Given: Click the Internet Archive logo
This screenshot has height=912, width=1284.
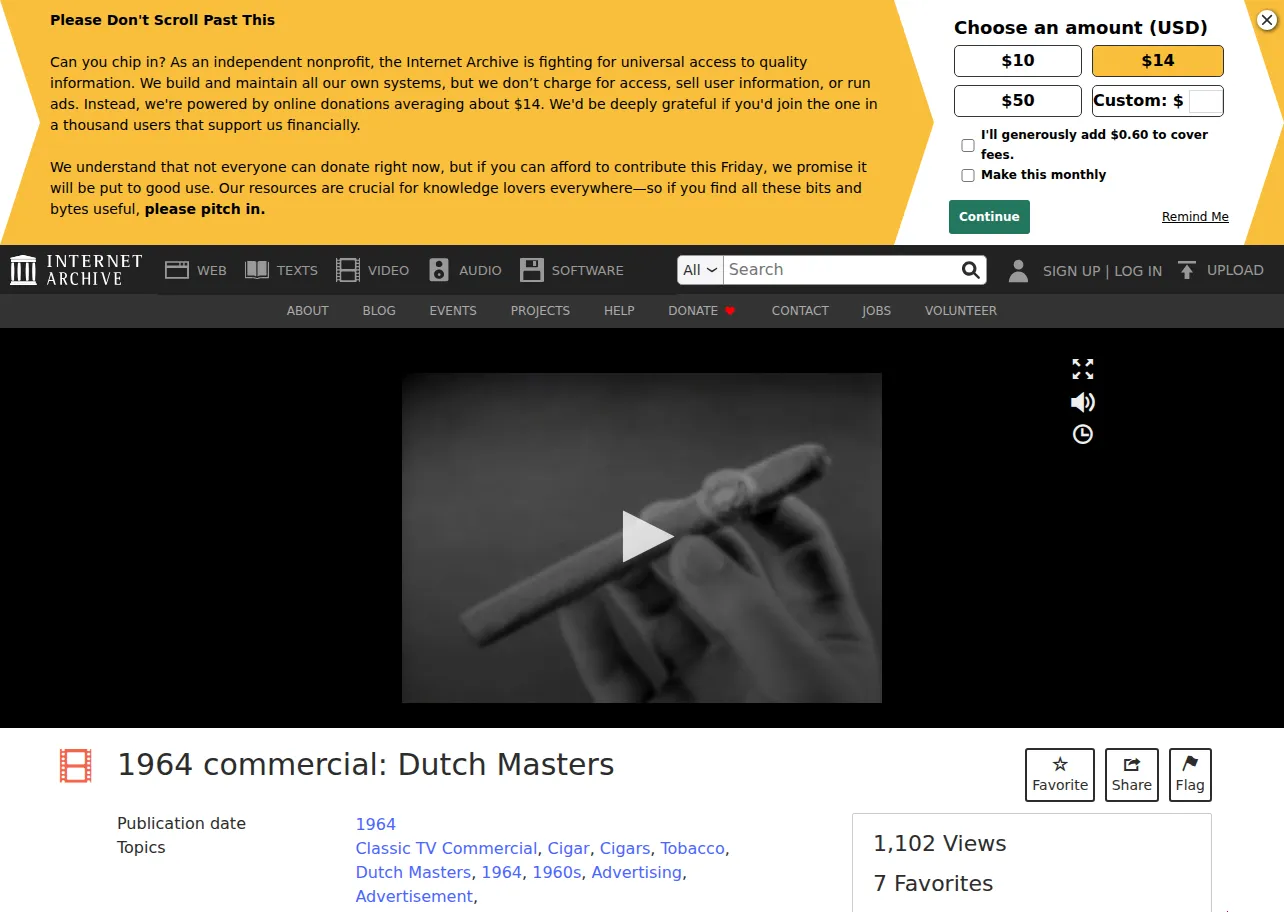Looking at the screenshot, I should [x=77, y=270].
